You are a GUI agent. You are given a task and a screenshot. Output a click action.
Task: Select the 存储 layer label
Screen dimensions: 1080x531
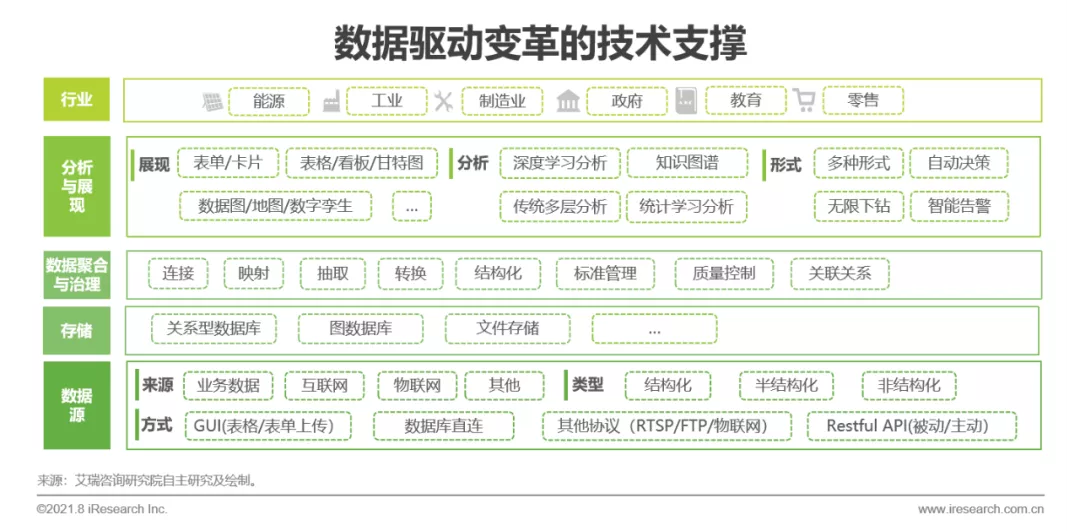pos(76,330)
